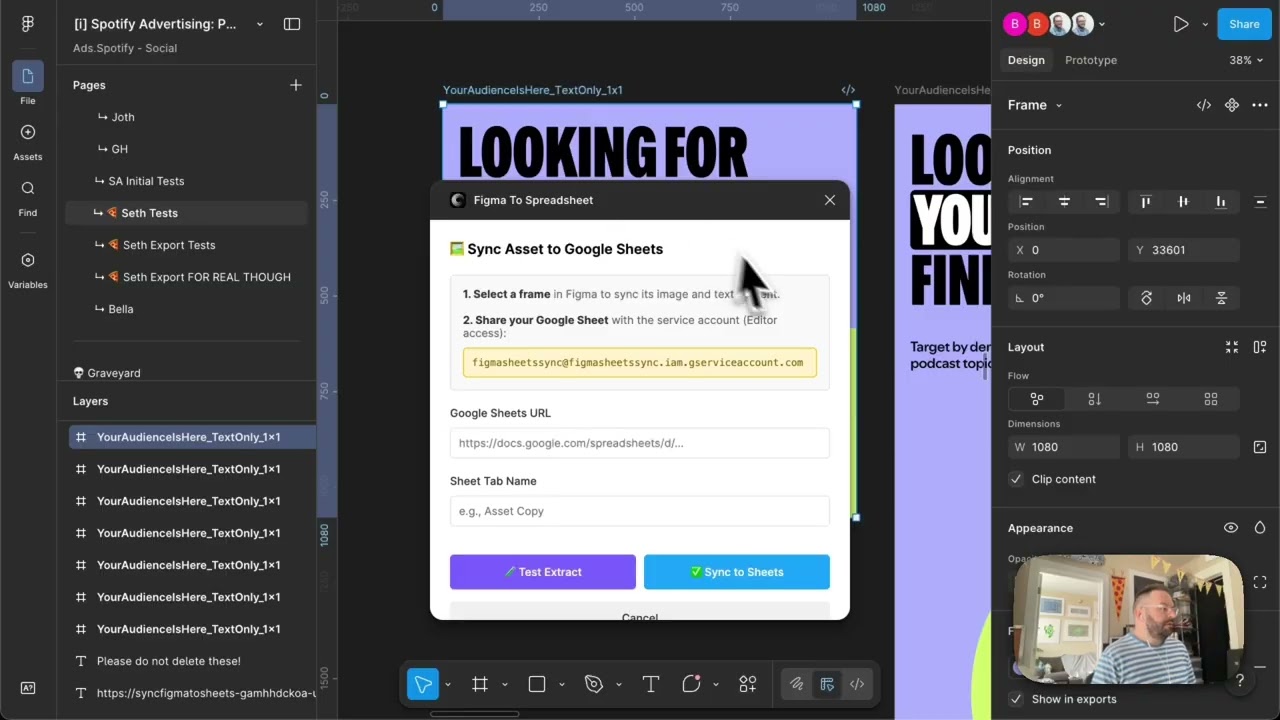Toggle Clip content checkbox
This screenshot has width=1280, height=720.
[x=1016, y=479]
